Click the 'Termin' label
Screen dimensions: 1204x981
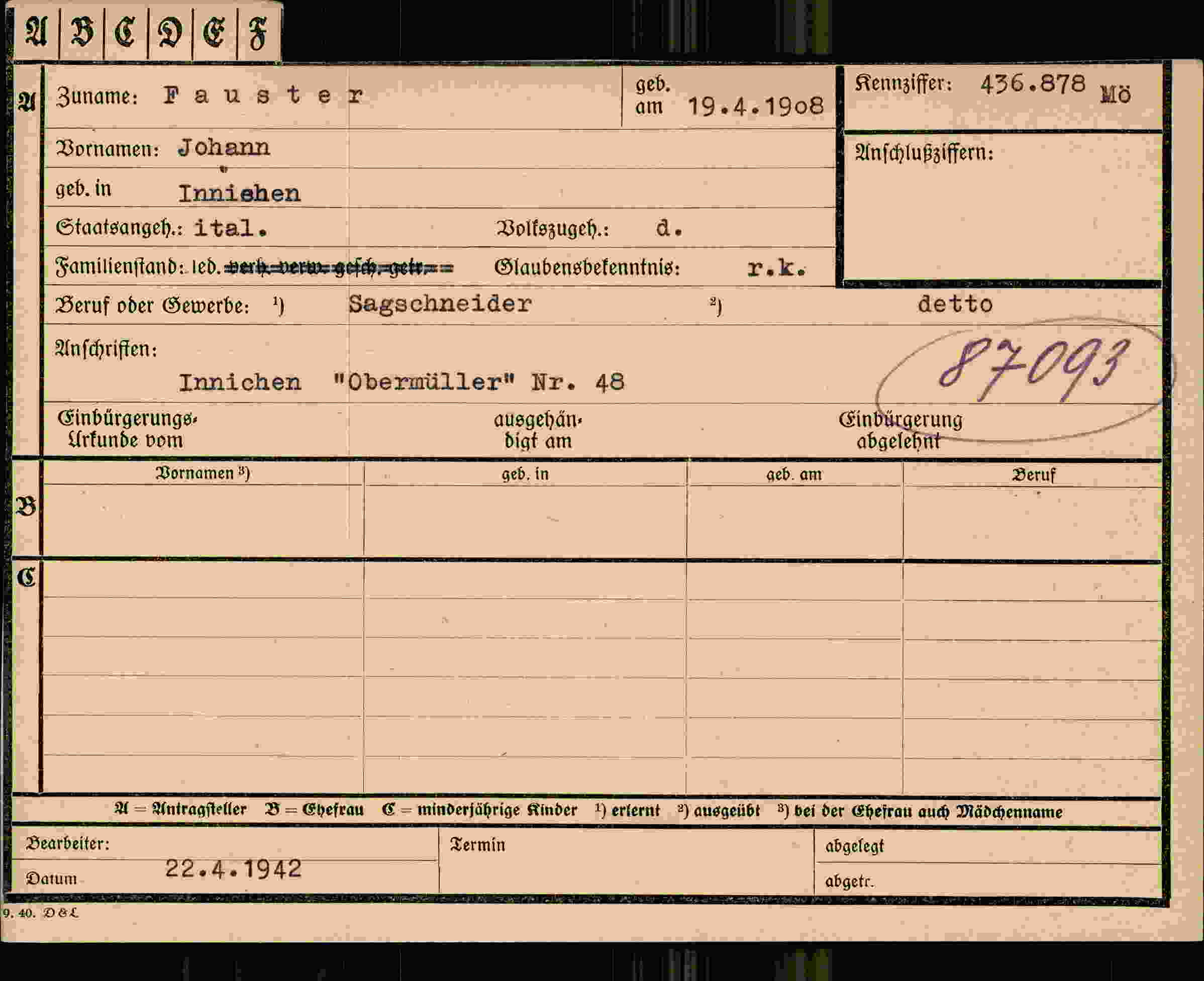click(x=477, y=845)
